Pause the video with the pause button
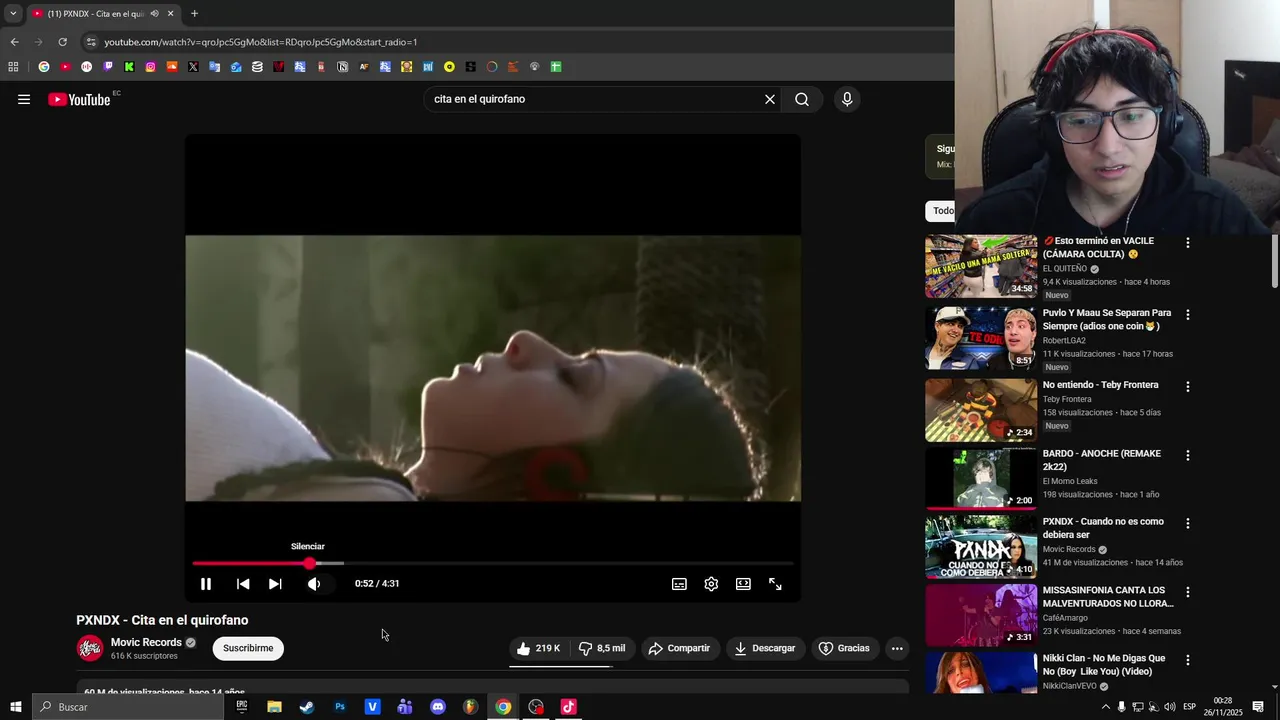This screenshot has width=1280, height=720. tap(206, 584)
